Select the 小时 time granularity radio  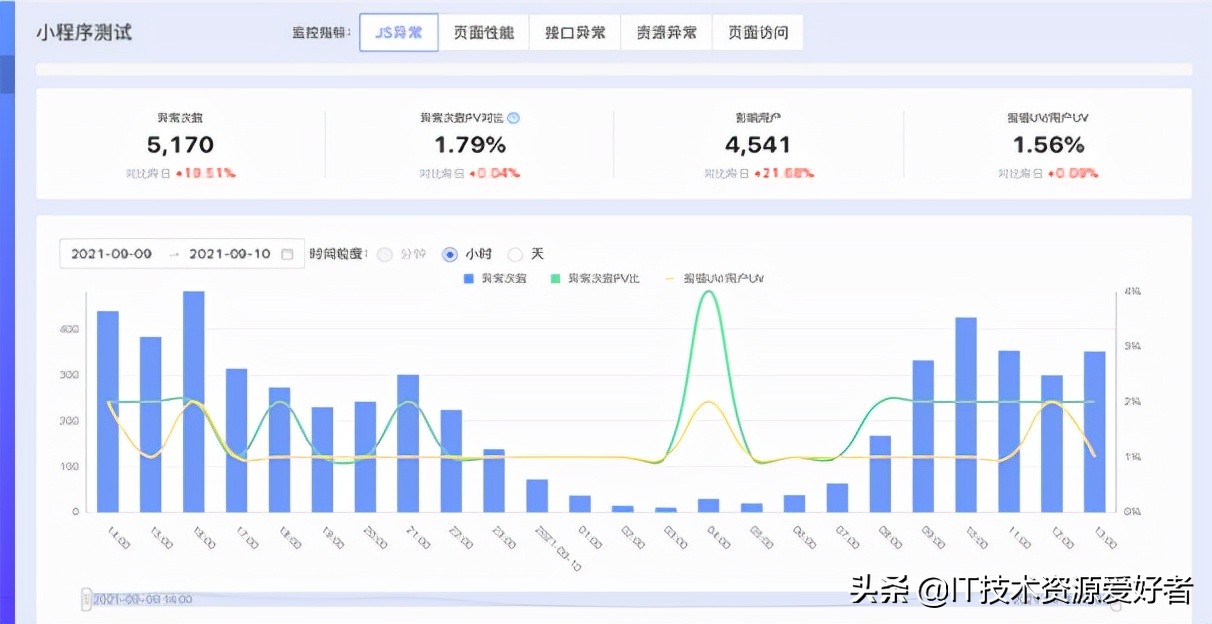[449, 254]
